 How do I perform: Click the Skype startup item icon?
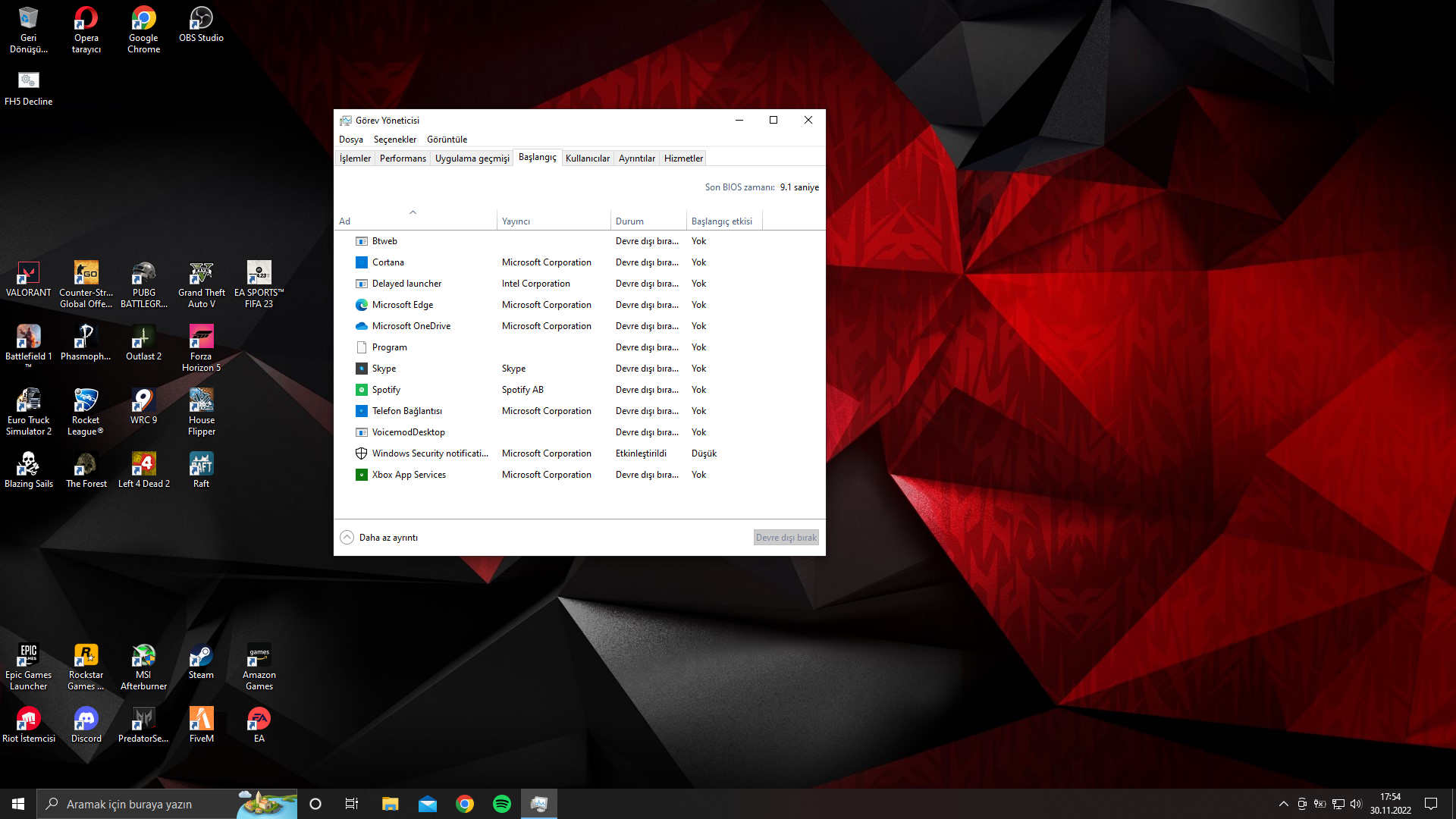362,369
